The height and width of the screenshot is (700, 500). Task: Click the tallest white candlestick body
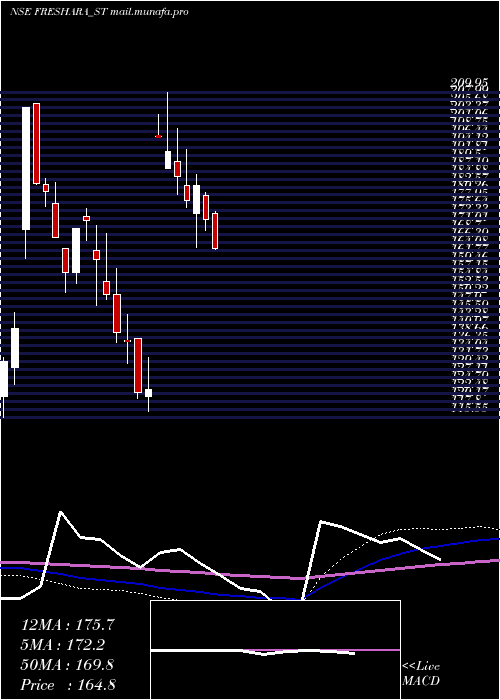pyautogui.click(x=26, y=169)
